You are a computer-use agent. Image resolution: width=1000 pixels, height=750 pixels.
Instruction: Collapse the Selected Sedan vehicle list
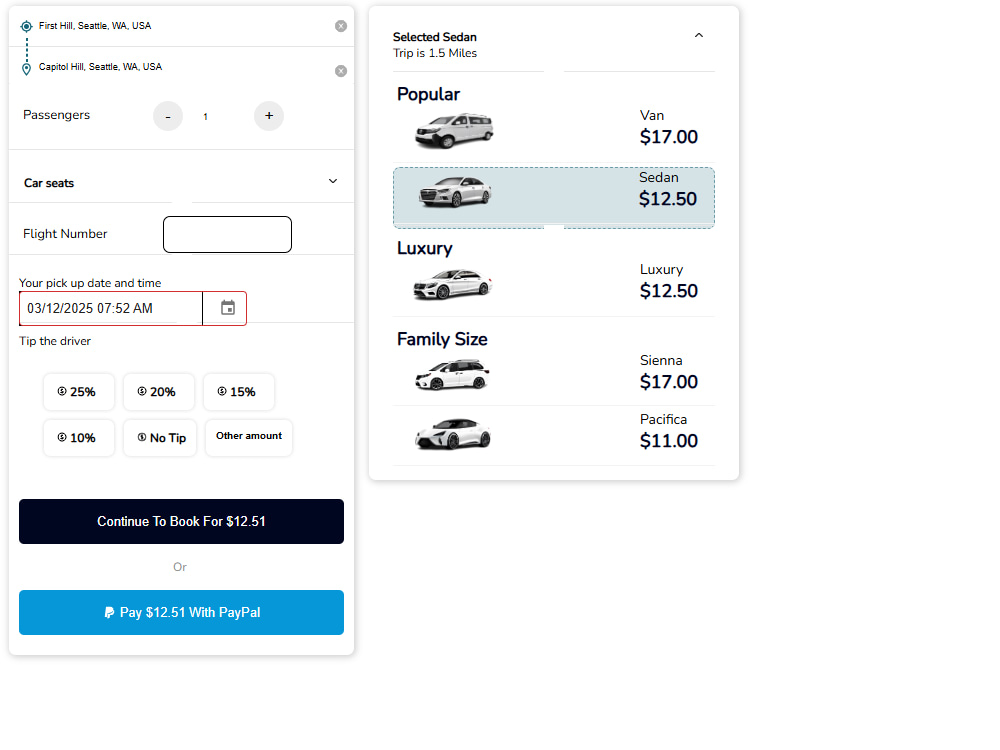(x=699, y=36)
